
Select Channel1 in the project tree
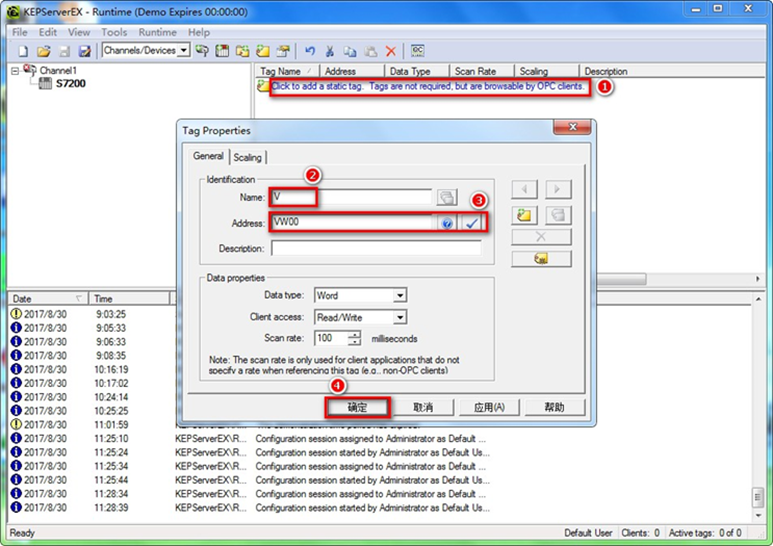click(x=58, y=70)
